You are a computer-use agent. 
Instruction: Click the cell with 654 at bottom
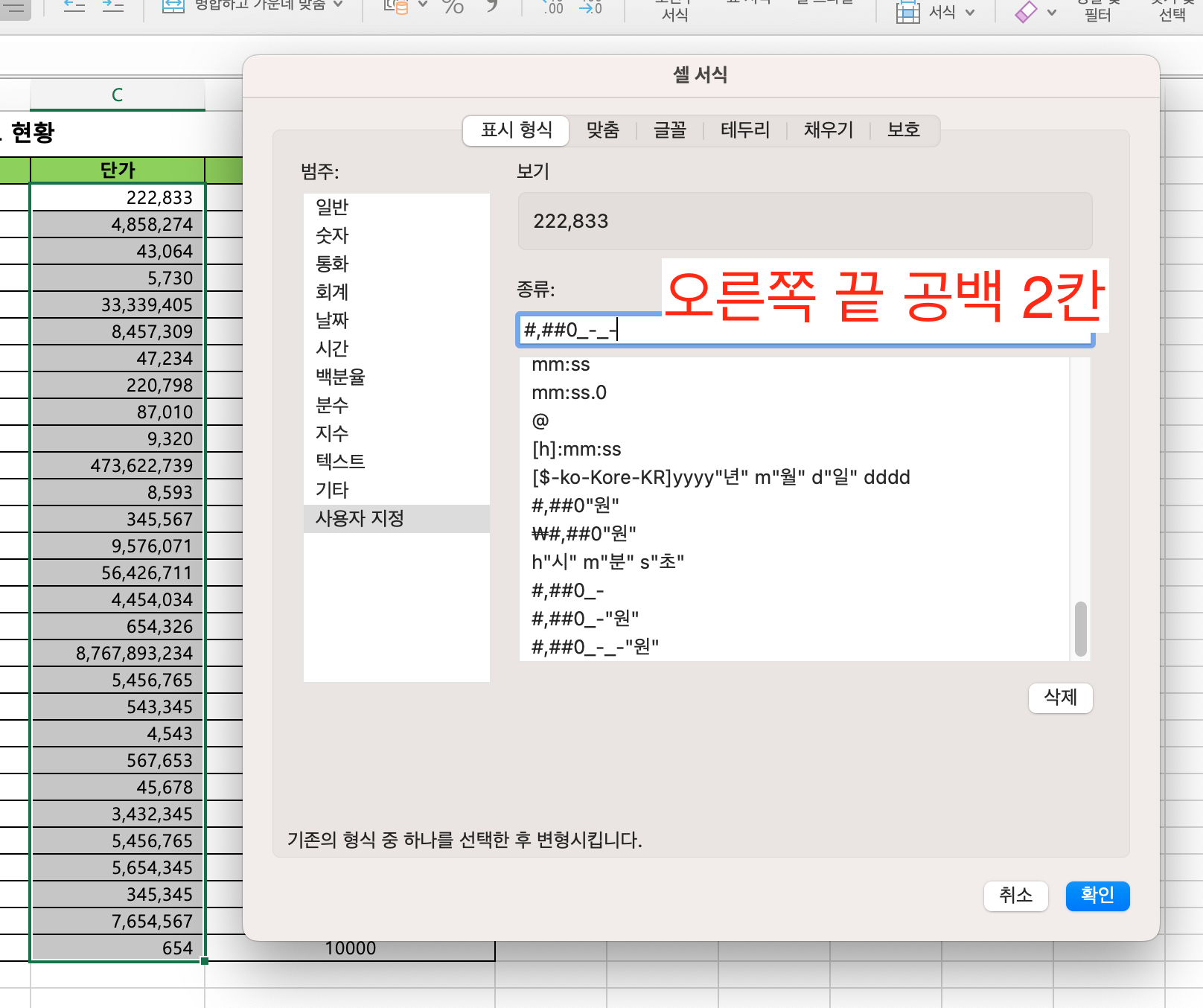point(118,948)
